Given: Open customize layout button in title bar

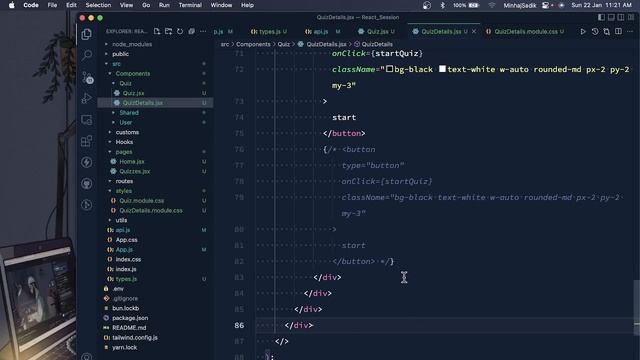Looking at the screenshot, I should coord(631,18).
